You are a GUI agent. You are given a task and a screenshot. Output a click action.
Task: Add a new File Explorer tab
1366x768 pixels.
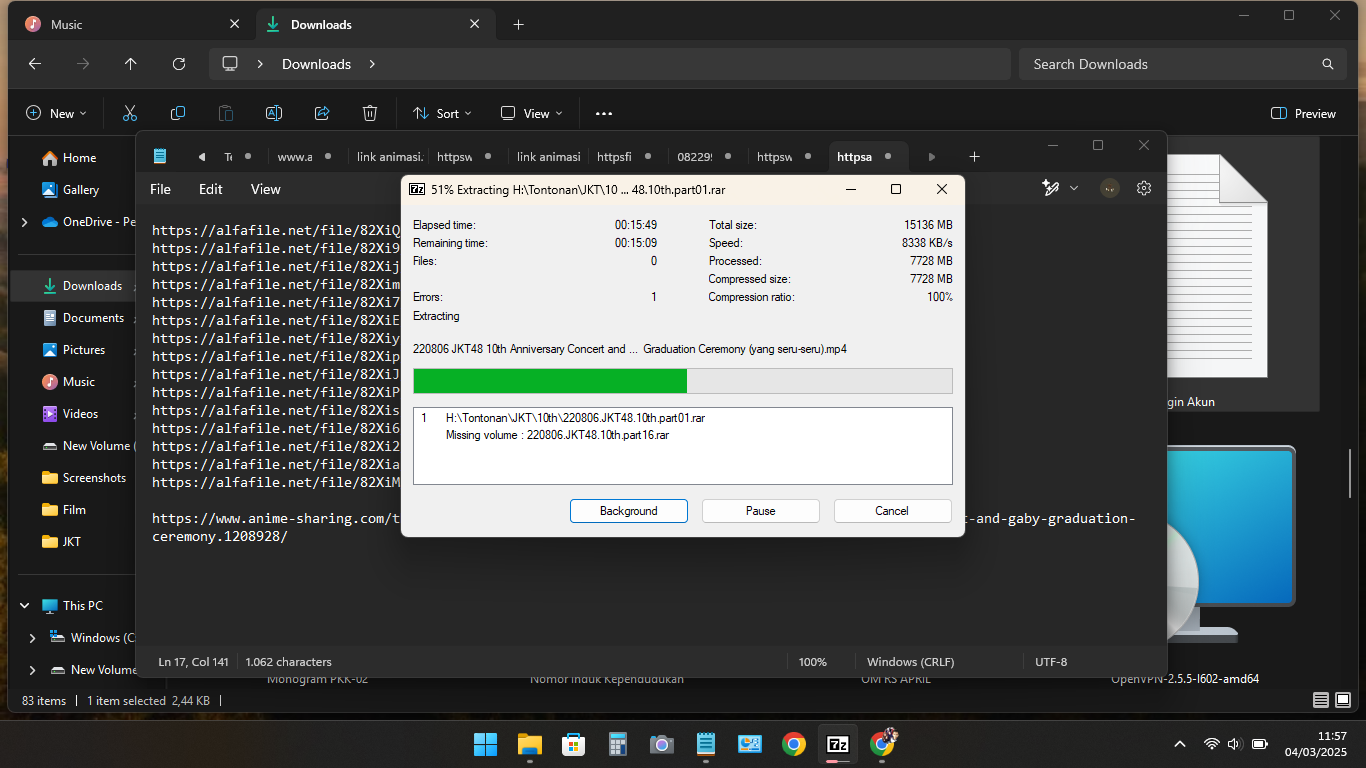518,24
